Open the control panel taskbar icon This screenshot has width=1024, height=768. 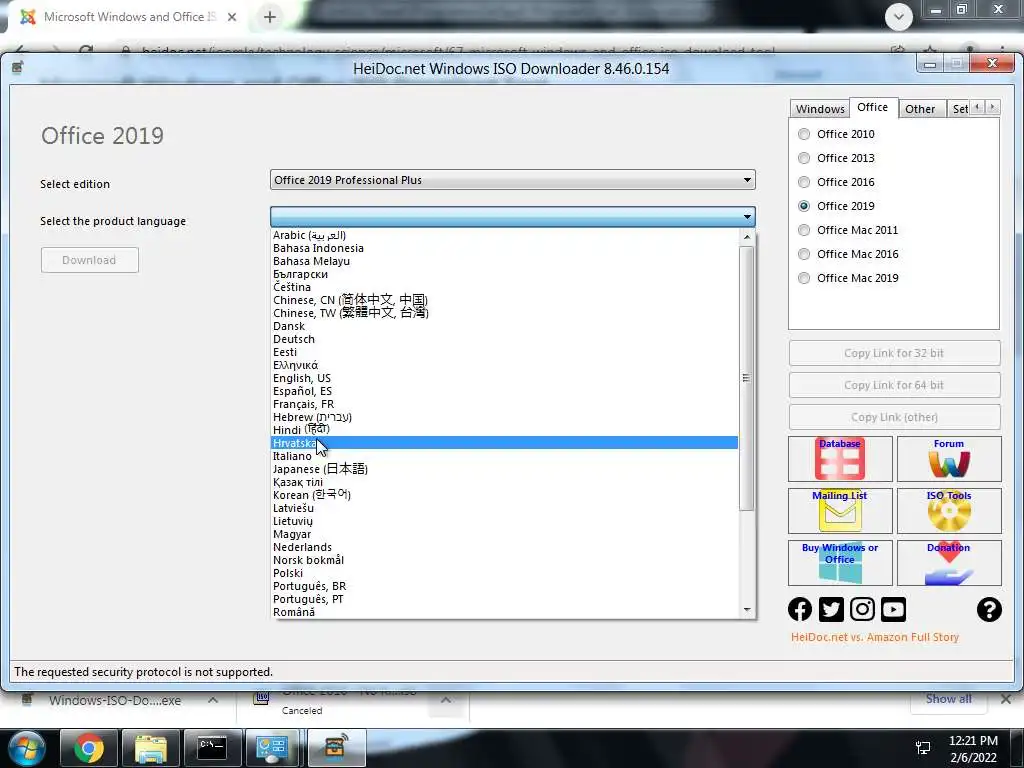tap(273, 748)
